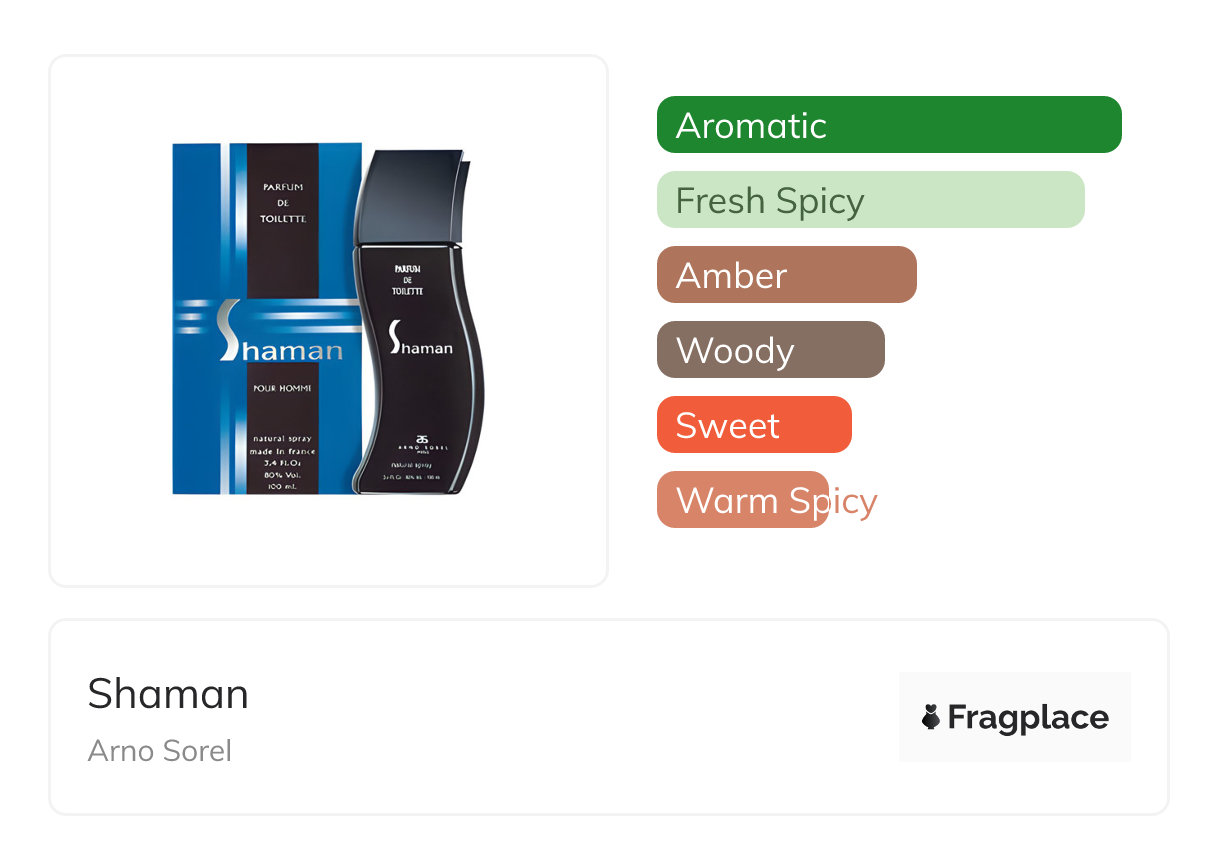
Task: Select the Fresh Spicy accord bar
Action: pos(870,200)
